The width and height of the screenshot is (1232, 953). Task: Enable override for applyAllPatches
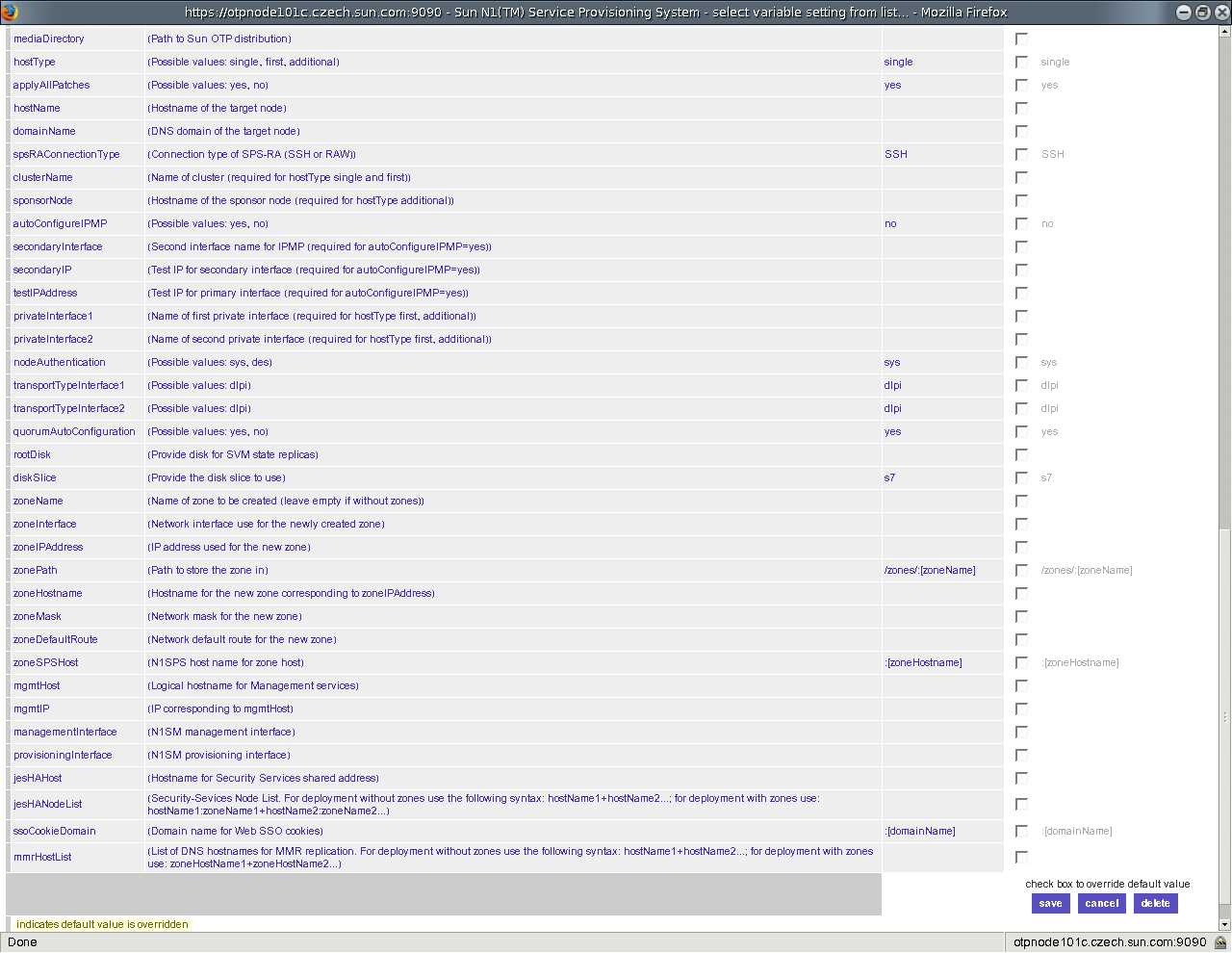(x=1021, y=85)
